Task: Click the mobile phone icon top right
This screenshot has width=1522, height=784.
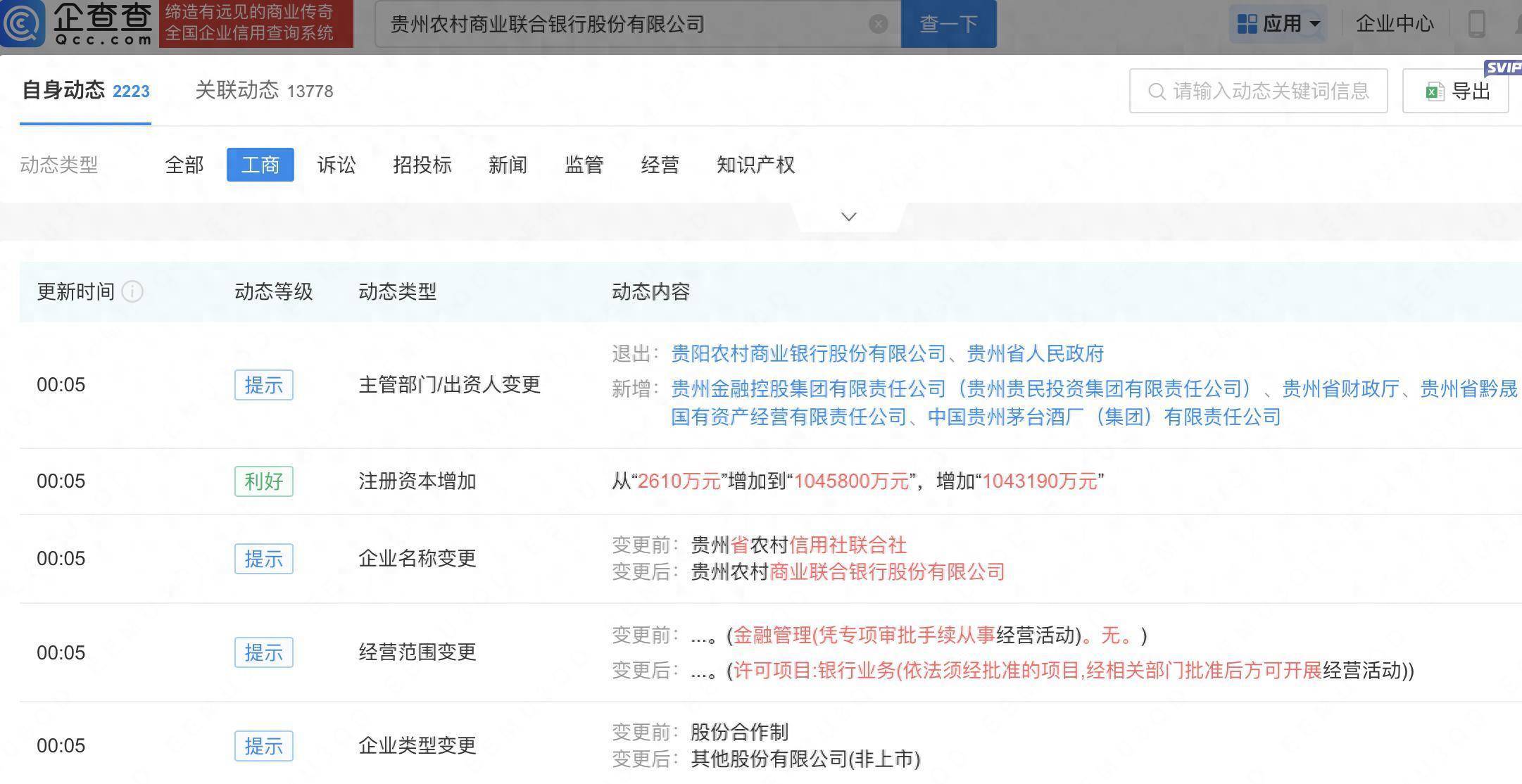Action: pyautogui.click(x=1477, y=23)
